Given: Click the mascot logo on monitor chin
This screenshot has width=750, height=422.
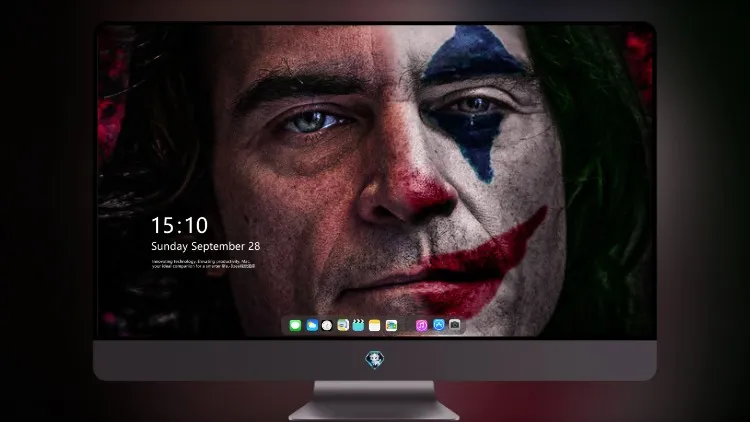Looking at the screenshot, I should pyautogui.click(x=375, y=359).
